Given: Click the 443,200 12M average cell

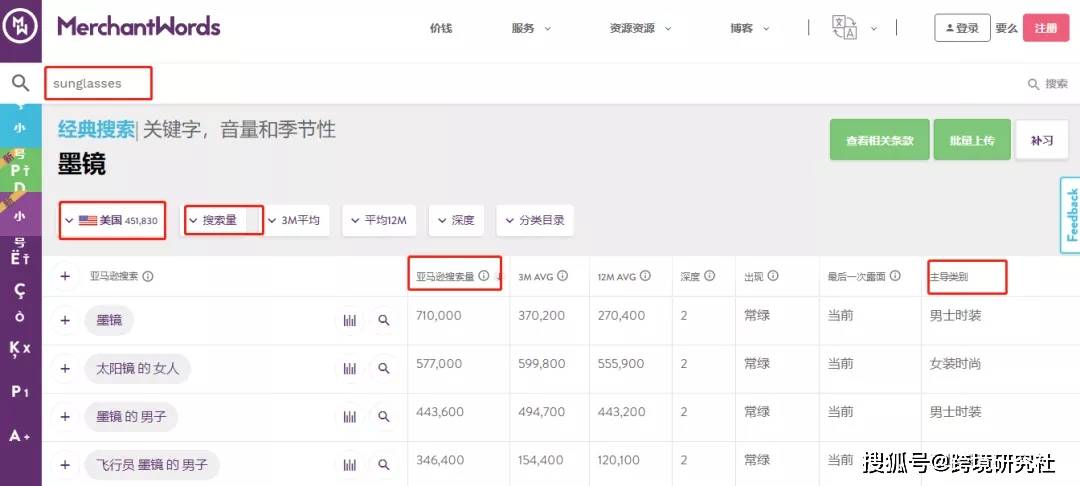Looking at the screenshot, I should (621, 412).
